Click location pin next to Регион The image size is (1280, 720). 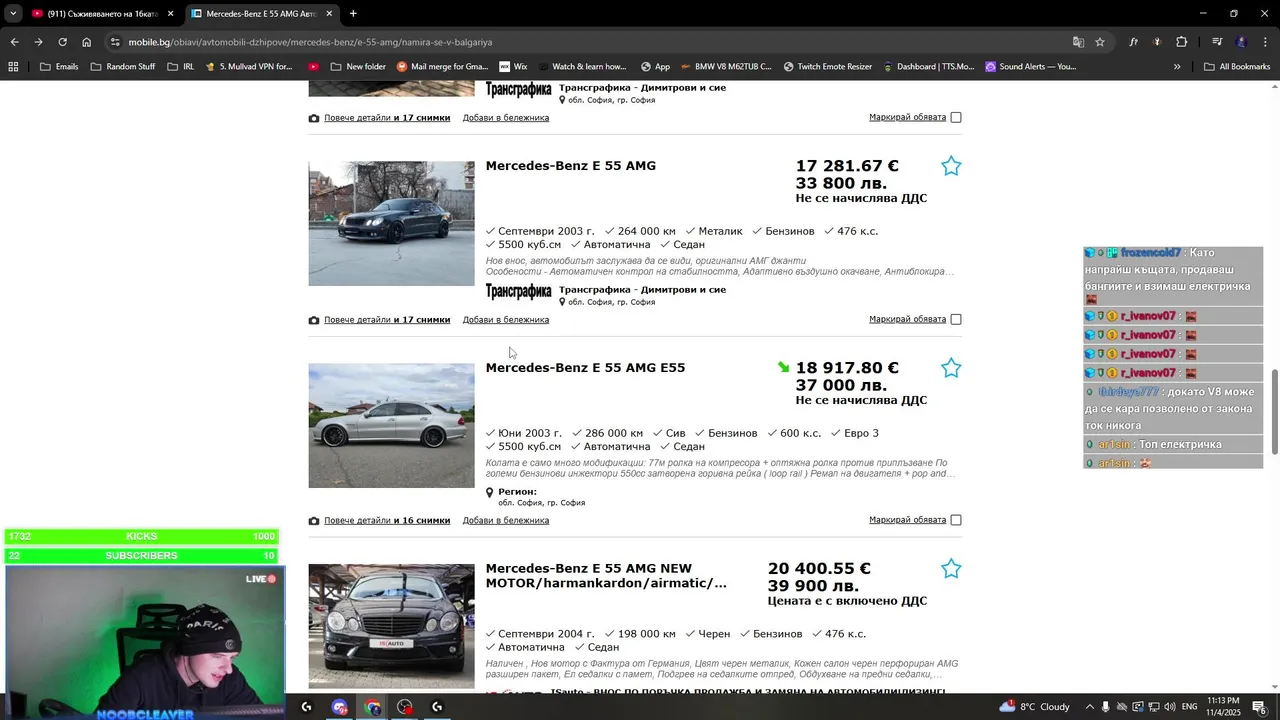click(x=490, y=493)
